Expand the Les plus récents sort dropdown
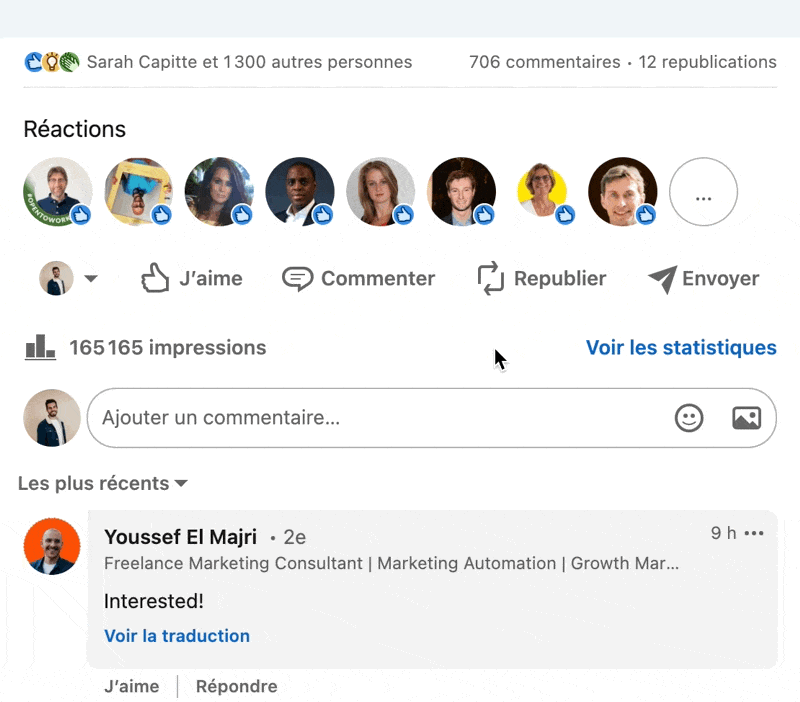 click(103, 484)
